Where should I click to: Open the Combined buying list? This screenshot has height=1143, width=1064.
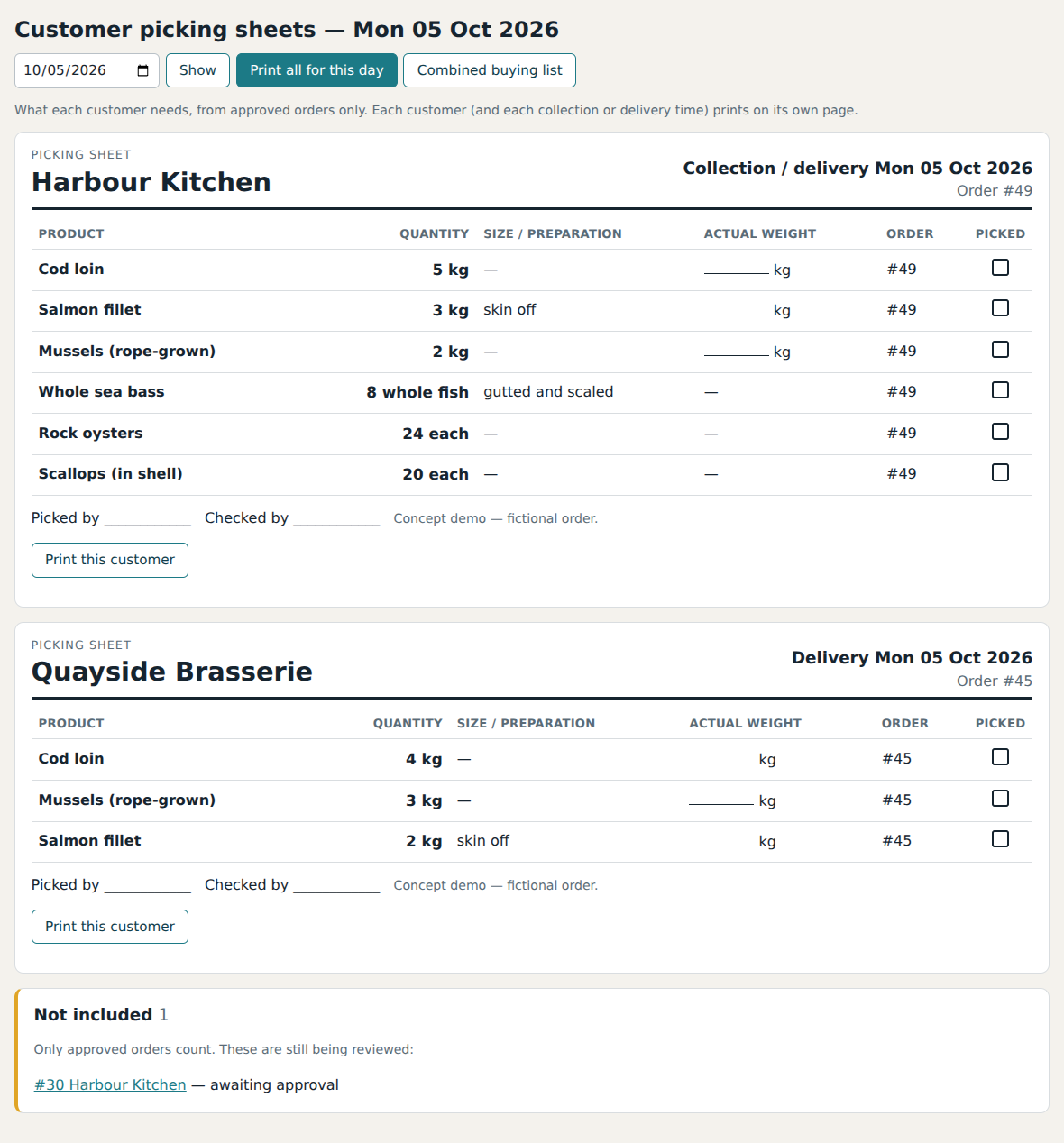[x=490, y=70]
